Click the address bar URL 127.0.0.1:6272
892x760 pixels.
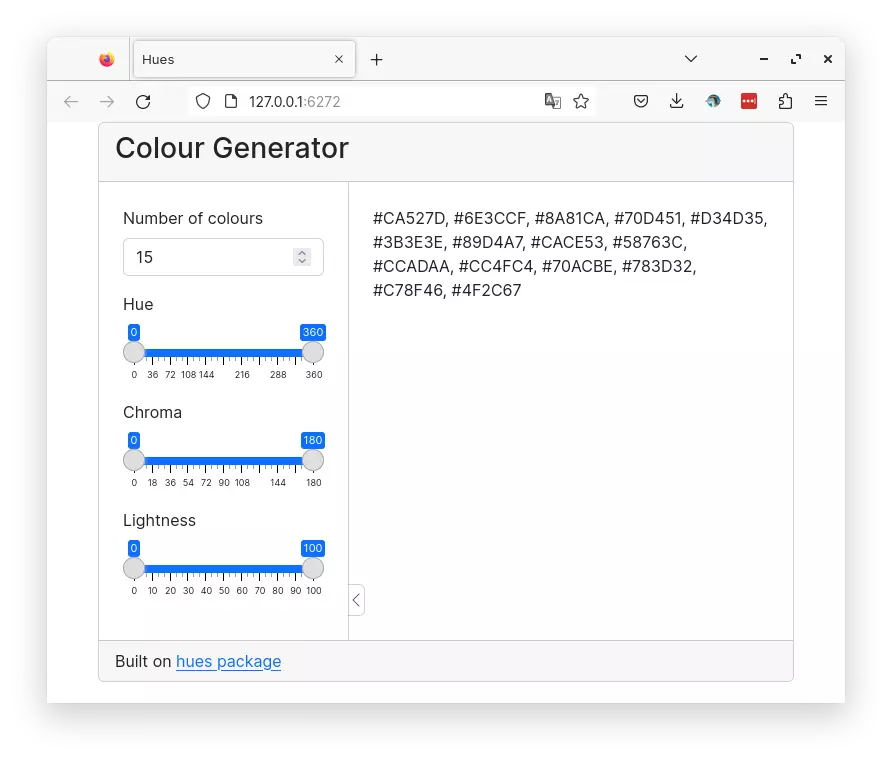(295, 101)
